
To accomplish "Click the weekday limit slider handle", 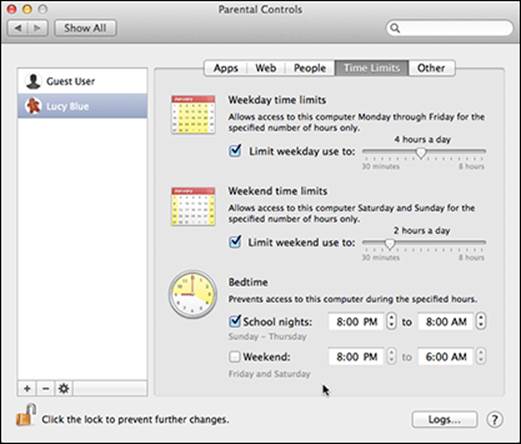I will pos(421,153).
